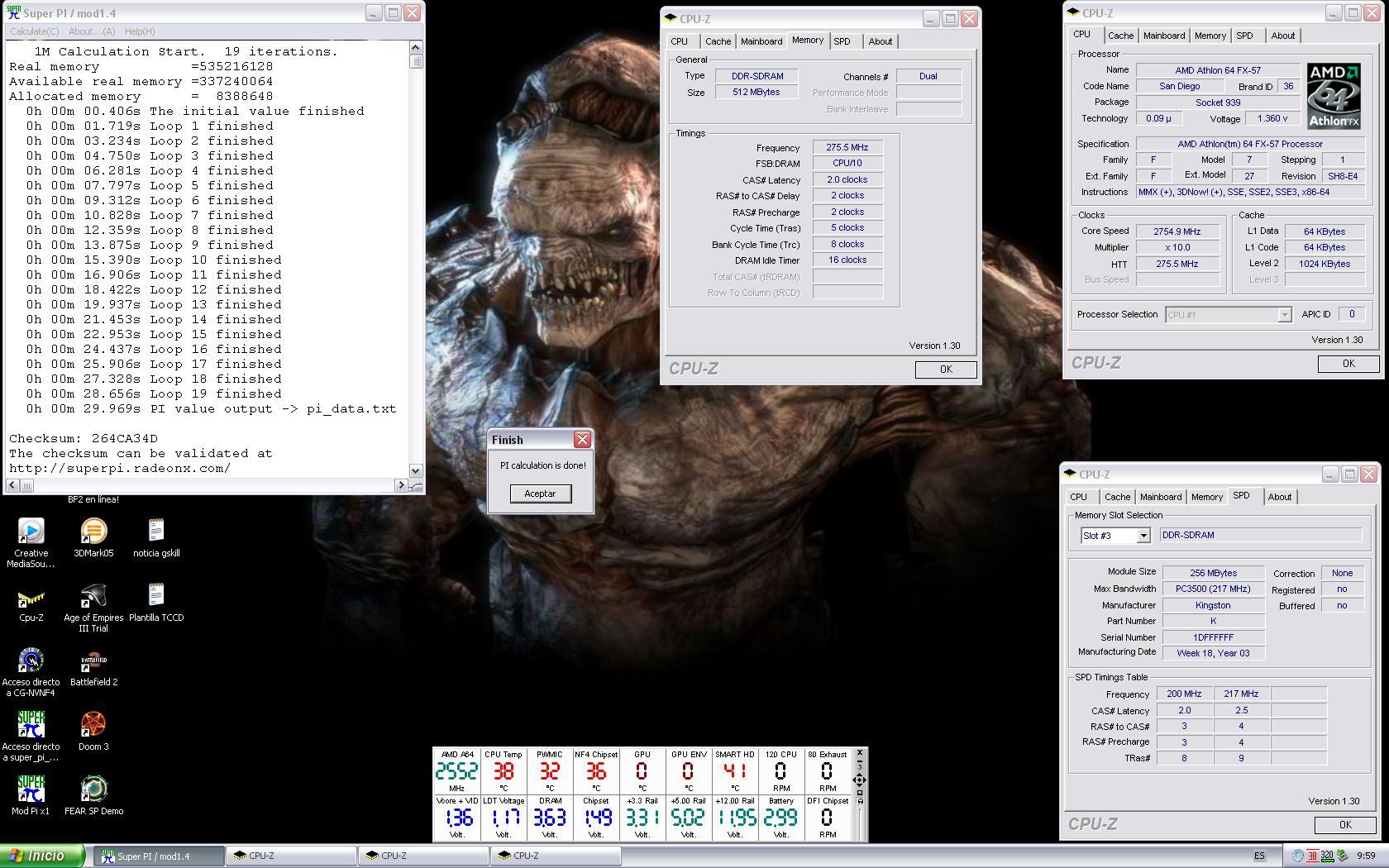
Task: Open the FEAR SP Demo icon
Action: [93, 789]
